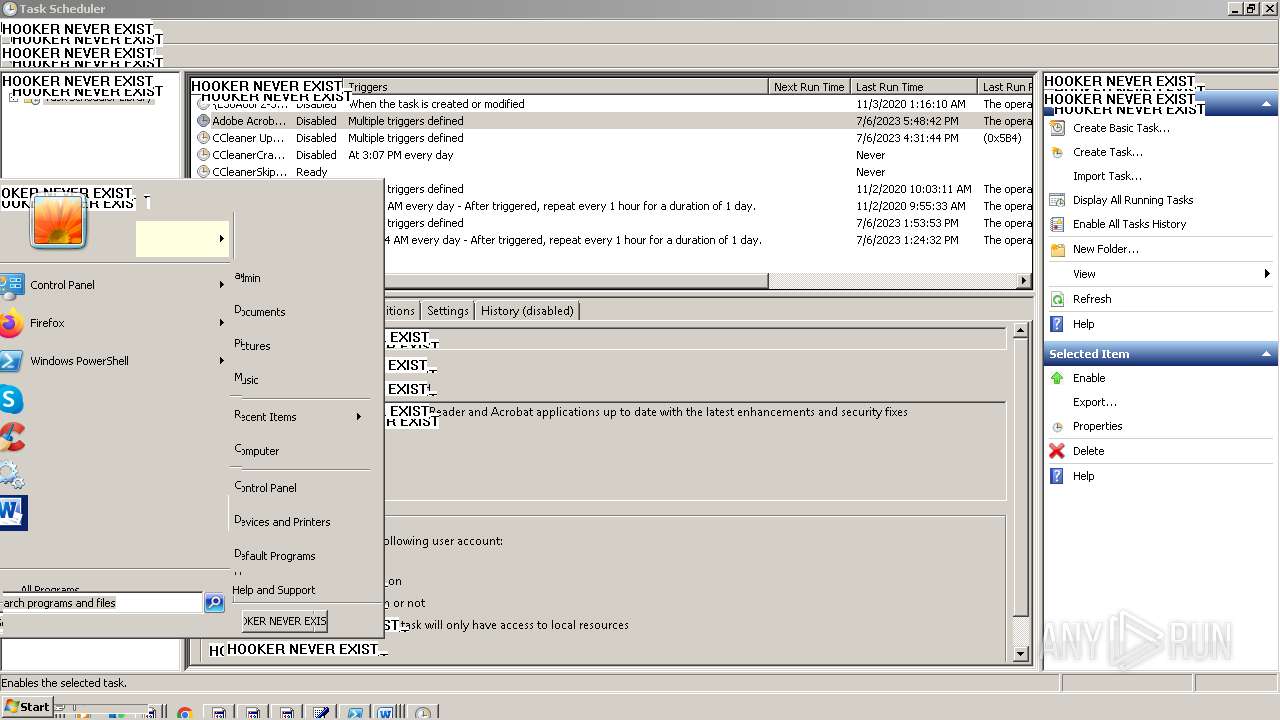Screen dimensions: 1280x720
Task: Open Documents from Start menu
Action: [x=260, y=312]
